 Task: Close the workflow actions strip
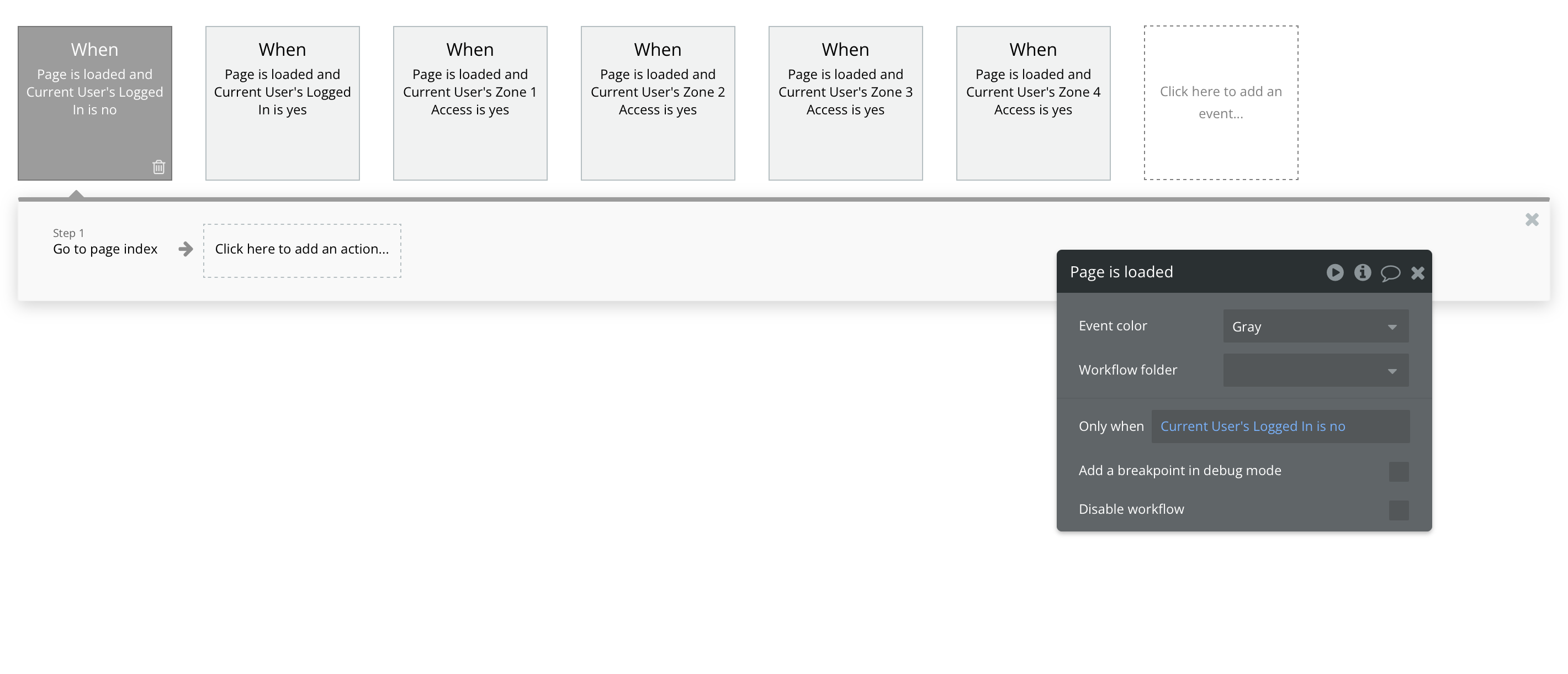(x=1532, y=220)
